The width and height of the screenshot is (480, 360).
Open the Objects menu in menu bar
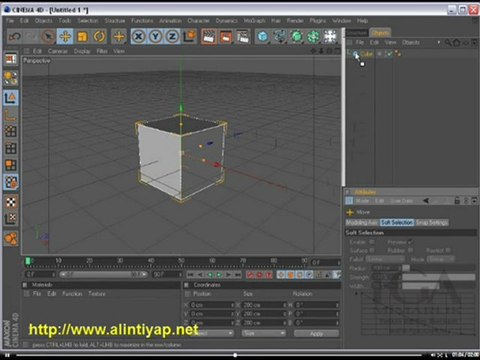pos(44,21)
